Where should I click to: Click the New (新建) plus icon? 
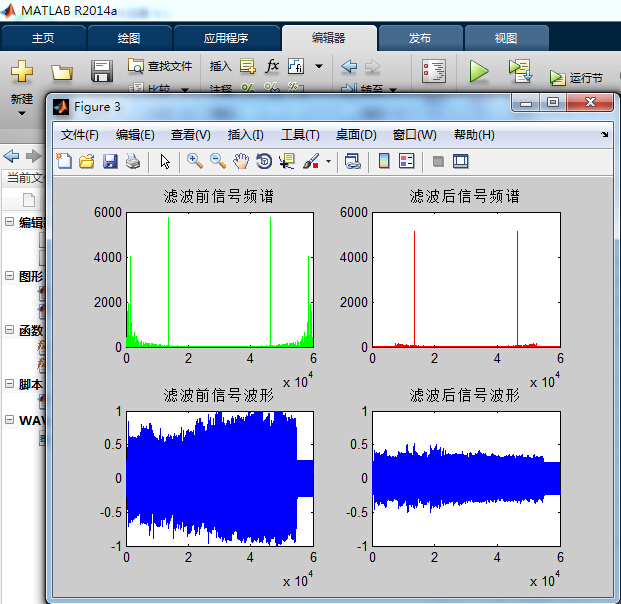(22, 71)
